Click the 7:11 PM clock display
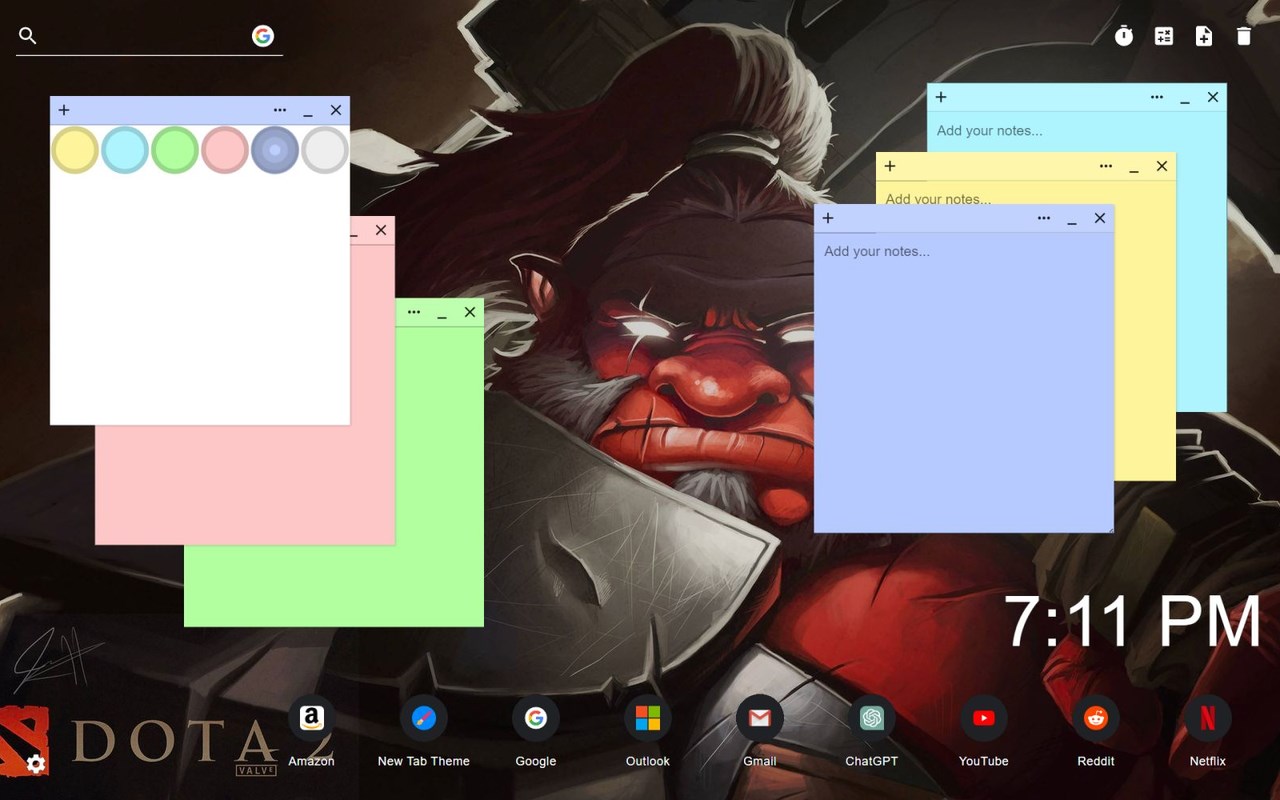Screen dimensions: 1280x800 [x=1133, y=622]
